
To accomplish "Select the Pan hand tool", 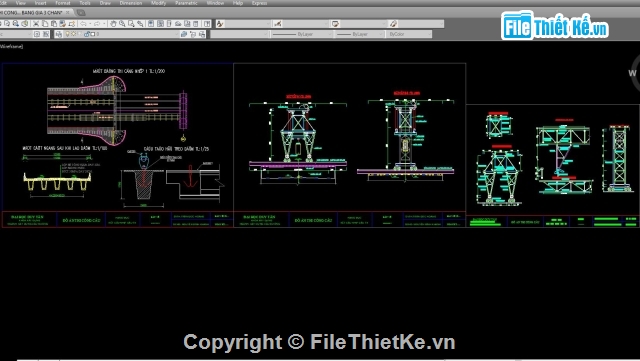I will tap(113, 23).
